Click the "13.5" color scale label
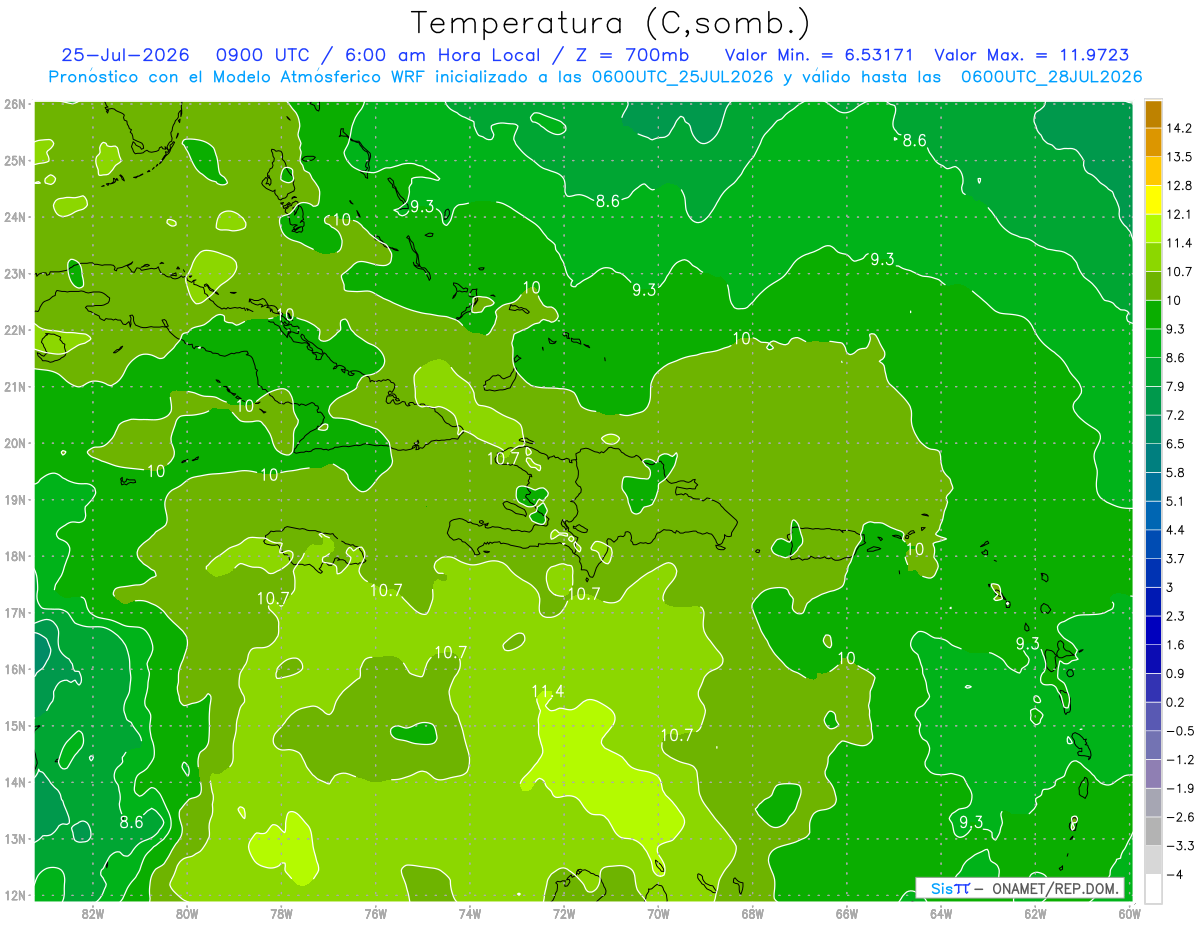Image resolution: width=1200 pixels, height=927 pixels. click(x=1179, y=157)
